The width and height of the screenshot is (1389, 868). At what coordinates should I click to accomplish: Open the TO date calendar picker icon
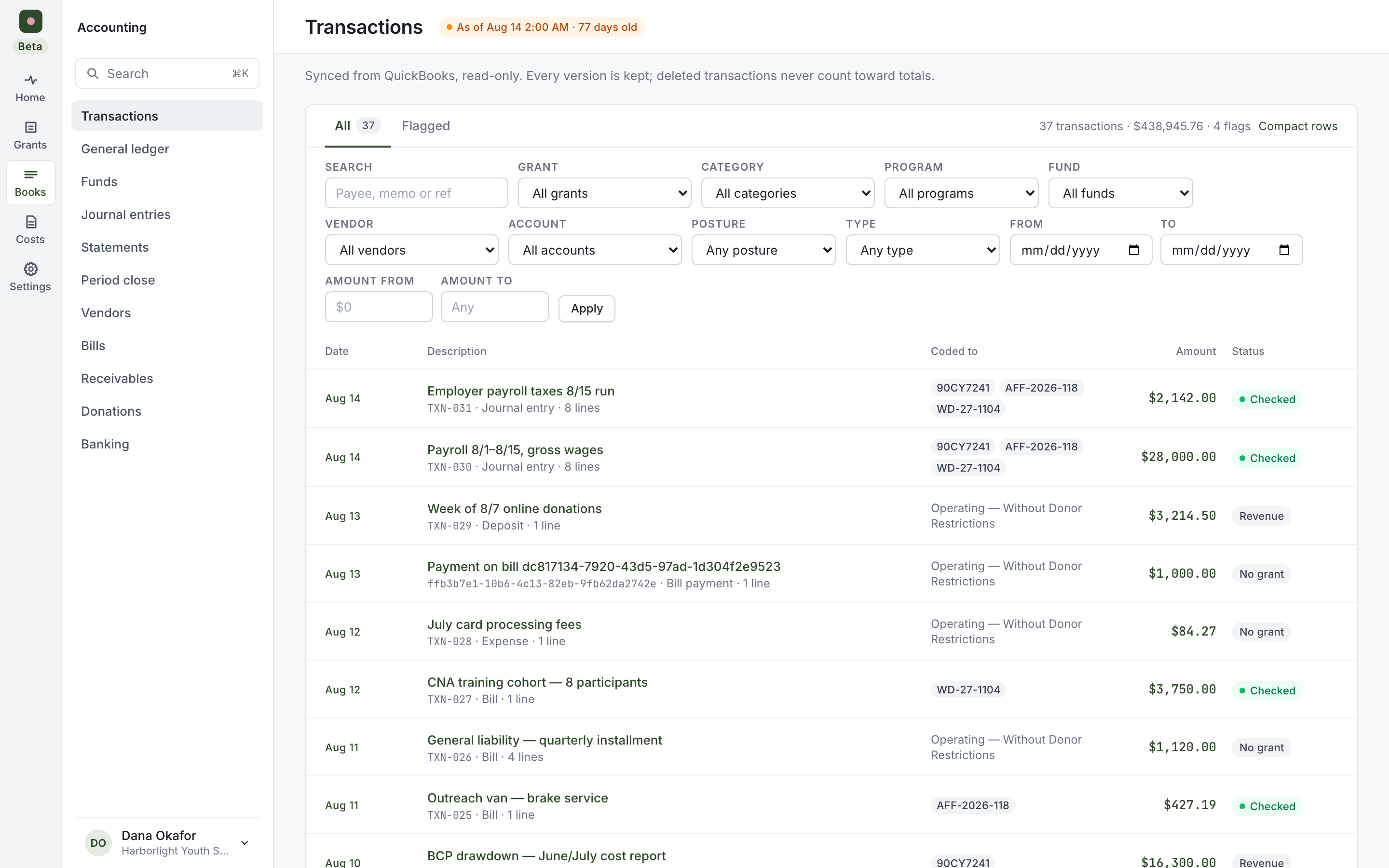pyautogui.click(x=1284, y=250)
